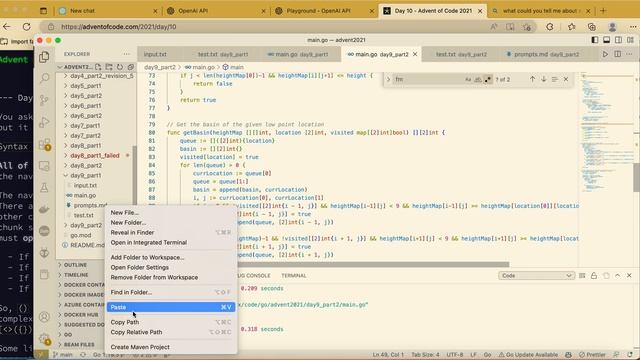Maximize the bottom panel size

coord(618,276)
